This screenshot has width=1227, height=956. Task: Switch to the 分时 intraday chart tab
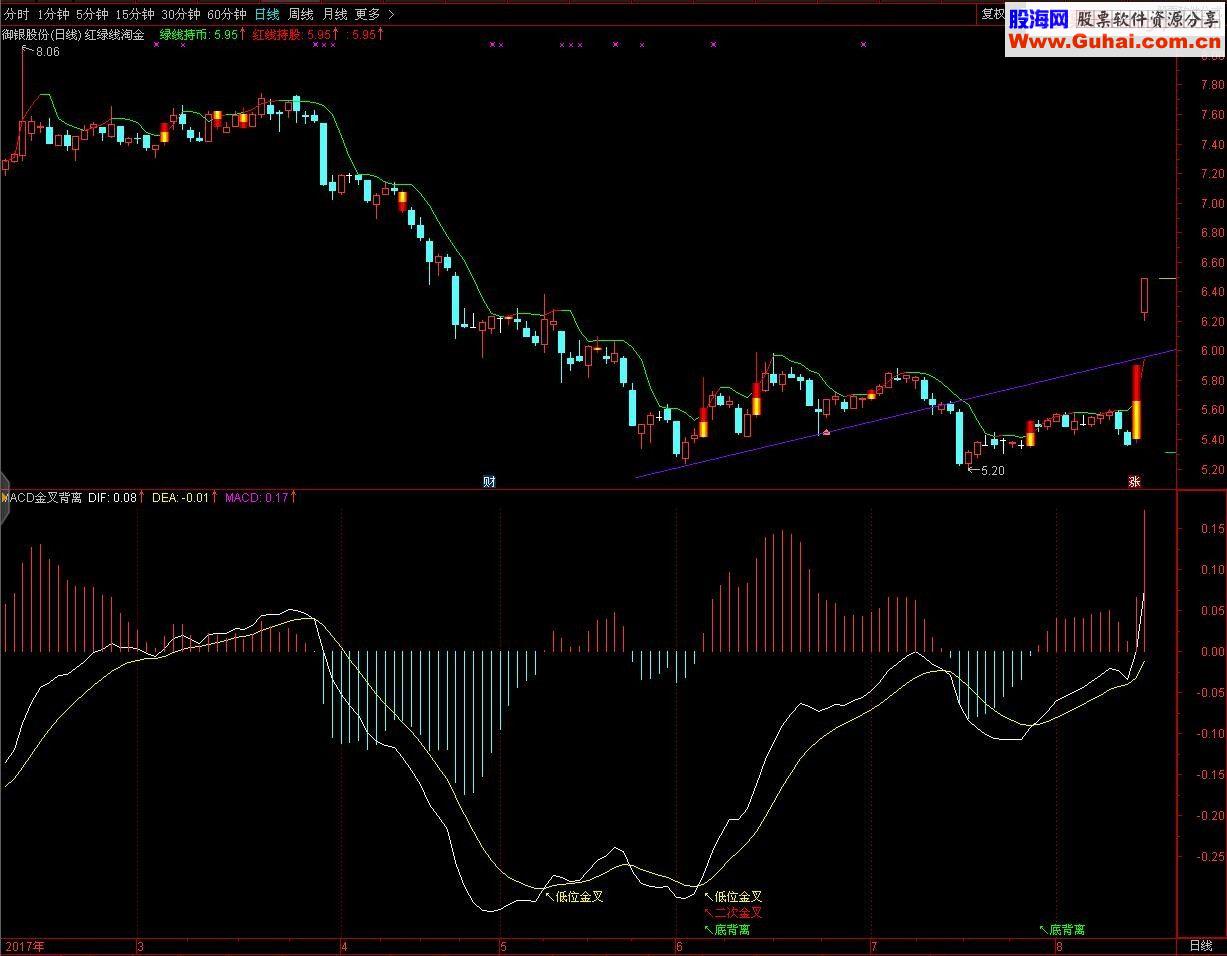coord(17,14)
